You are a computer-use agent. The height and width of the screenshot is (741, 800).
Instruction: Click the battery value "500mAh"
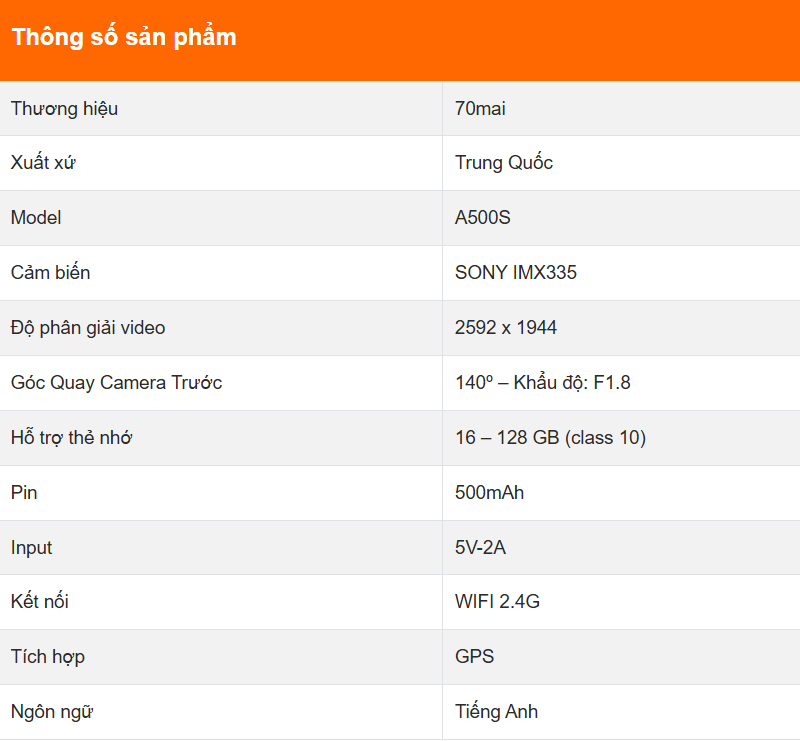coord(489,493)
